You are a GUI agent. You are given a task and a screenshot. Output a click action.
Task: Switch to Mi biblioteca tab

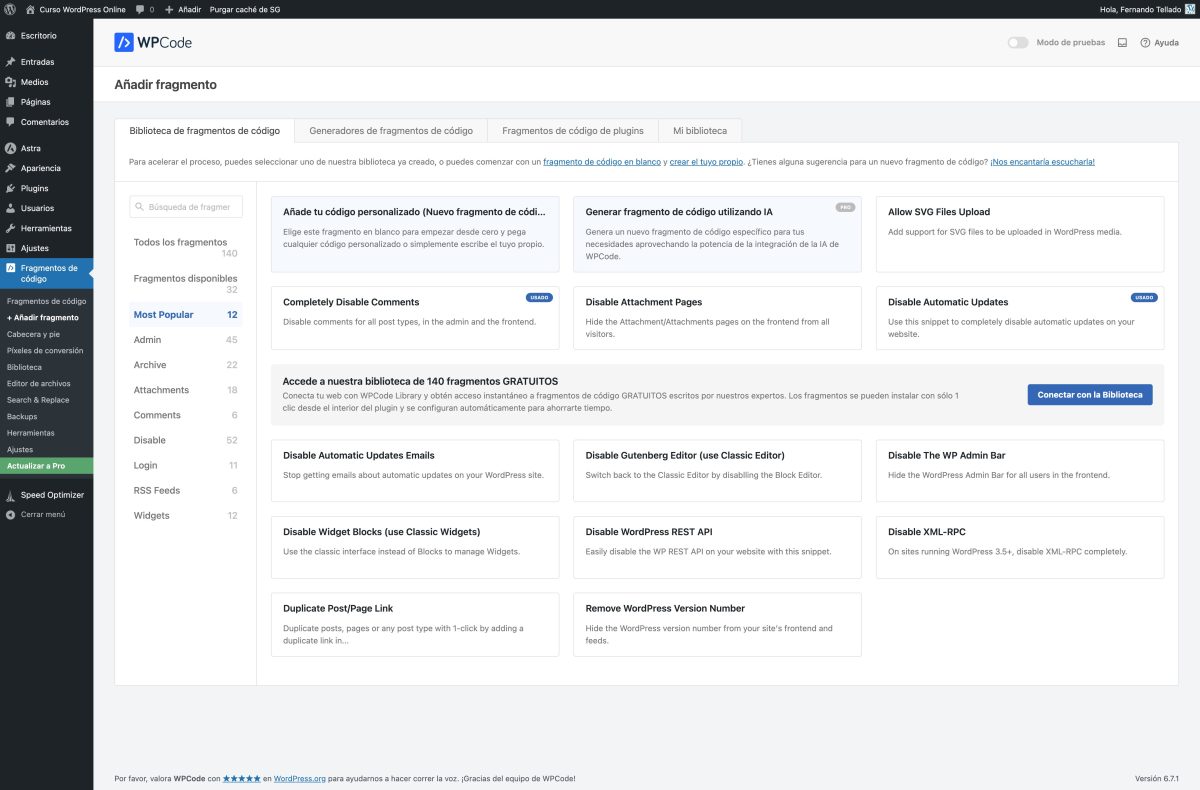click(700, 131)
